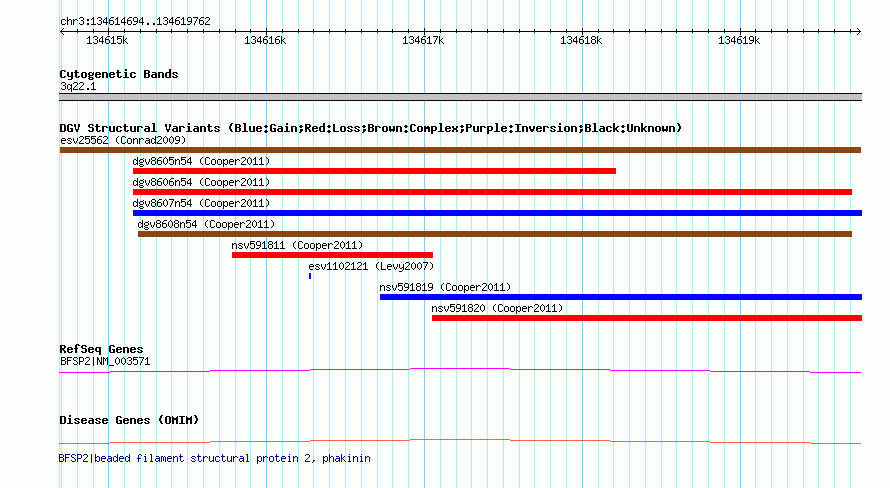The width and height of the screenshot is (890, 488).
Task: Open esv1102121 (Levy2007) variant label
Action: point(371,266)
